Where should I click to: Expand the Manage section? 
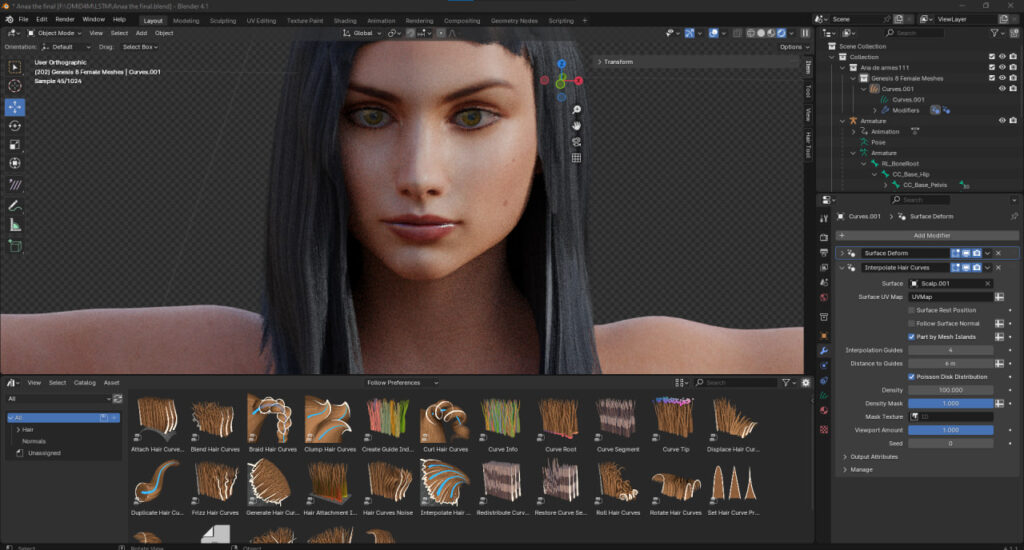pyautogui.click(x=845, y=470)
